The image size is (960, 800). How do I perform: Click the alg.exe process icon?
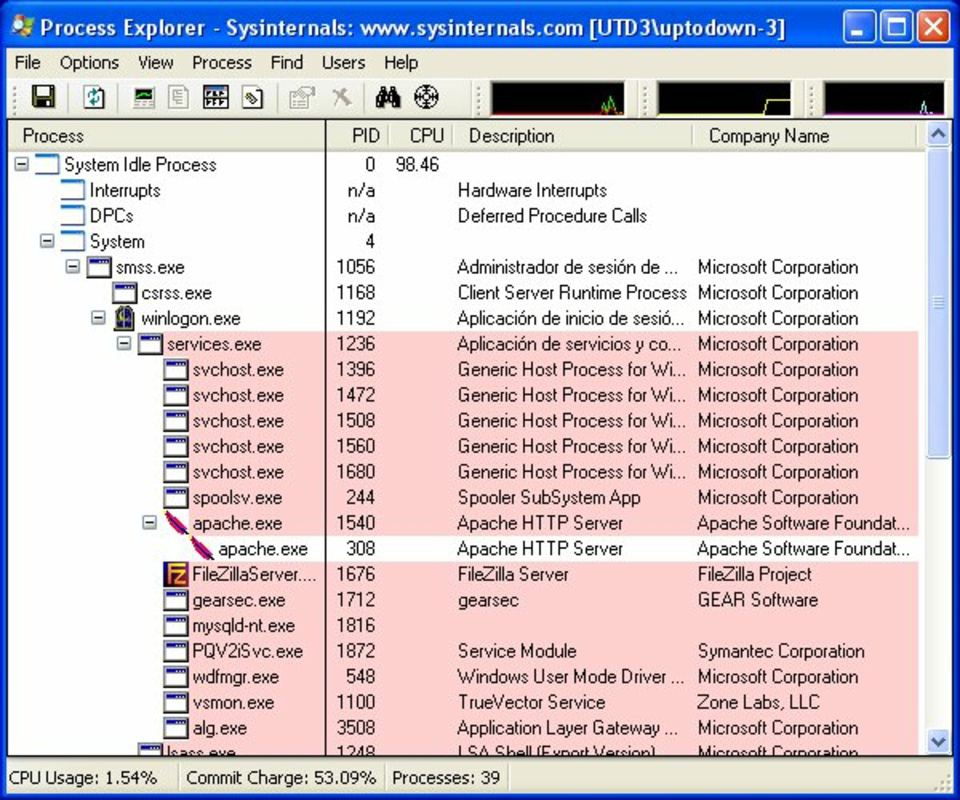tap(176, 728)
